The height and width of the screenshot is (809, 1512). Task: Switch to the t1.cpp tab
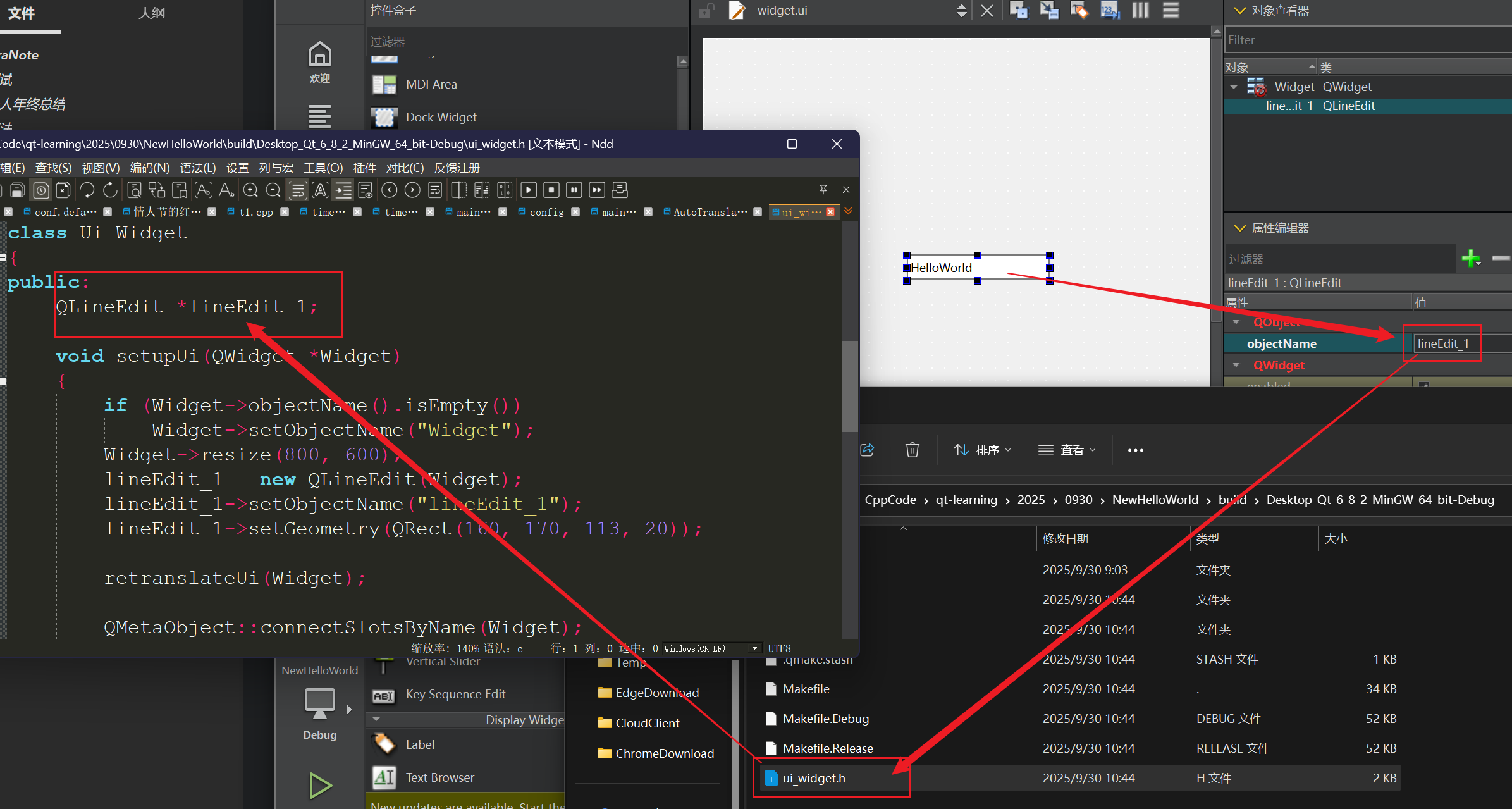[x=255, y=212]
